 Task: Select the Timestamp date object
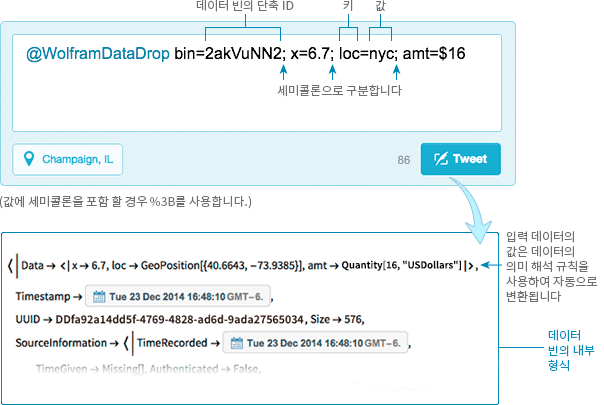(x=178, y=296)
